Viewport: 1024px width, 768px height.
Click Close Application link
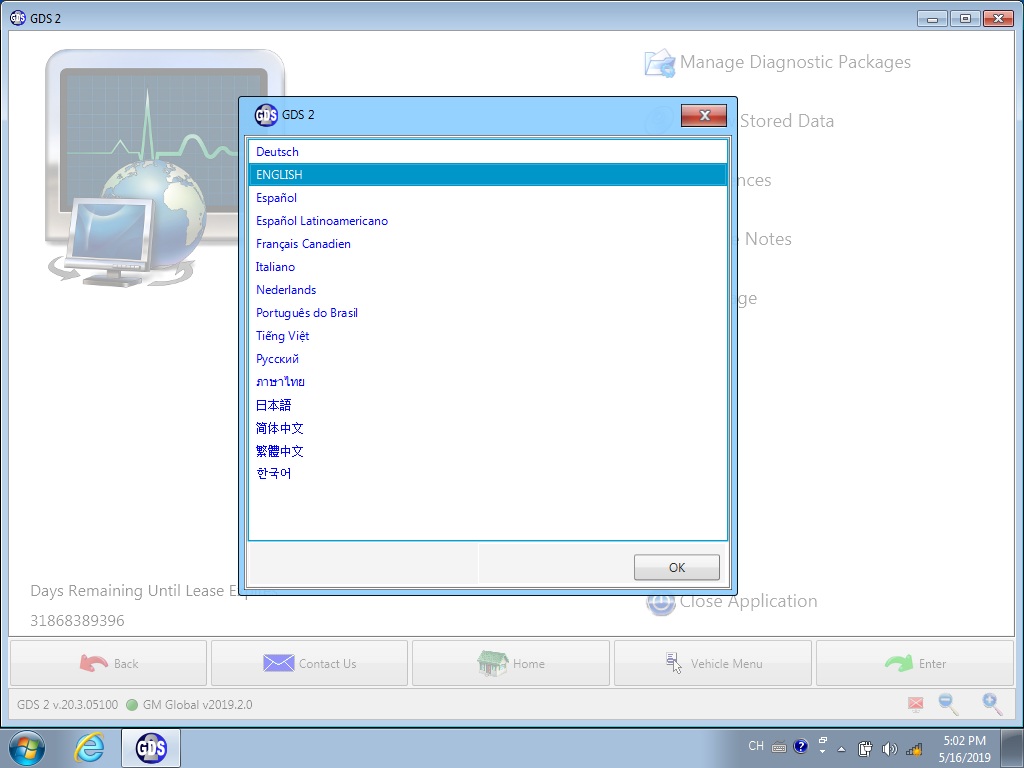748,601
